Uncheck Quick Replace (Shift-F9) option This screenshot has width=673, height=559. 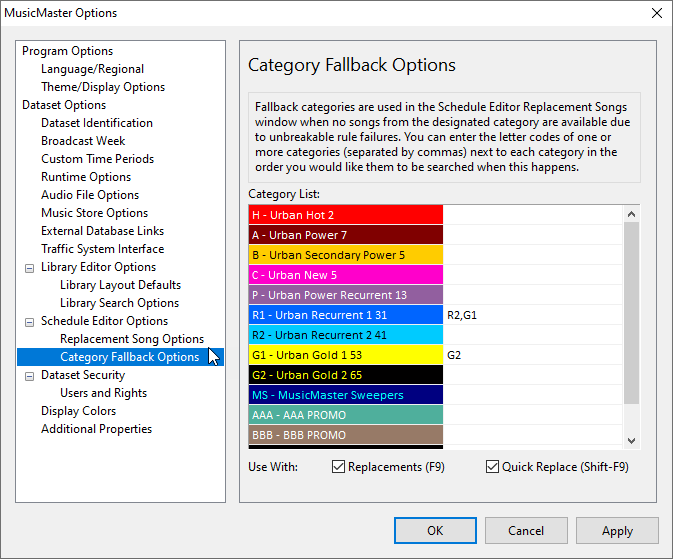492,467
